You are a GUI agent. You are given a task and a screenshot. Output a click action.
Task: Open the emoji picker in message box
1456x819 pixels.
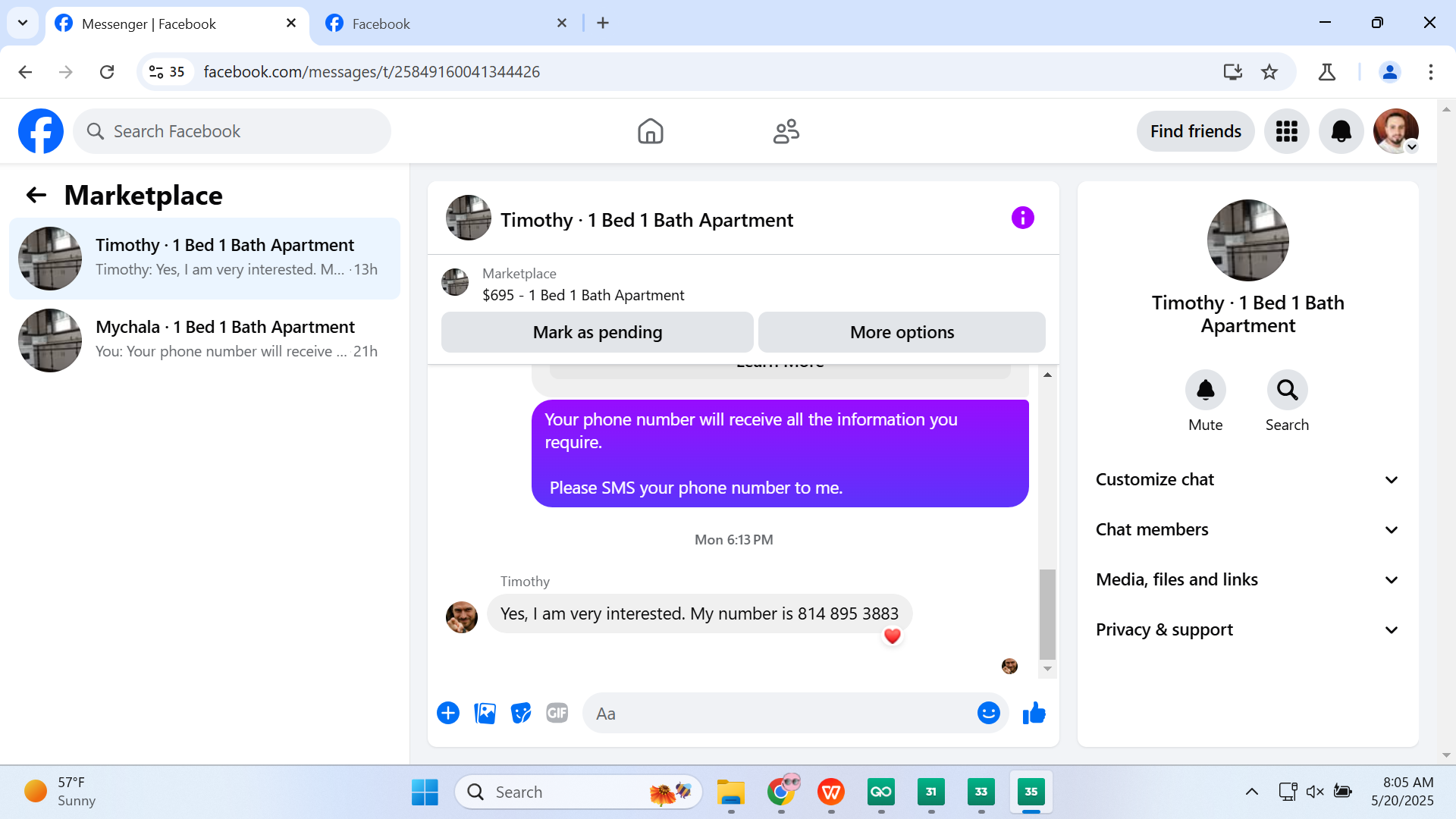[988, 714]
